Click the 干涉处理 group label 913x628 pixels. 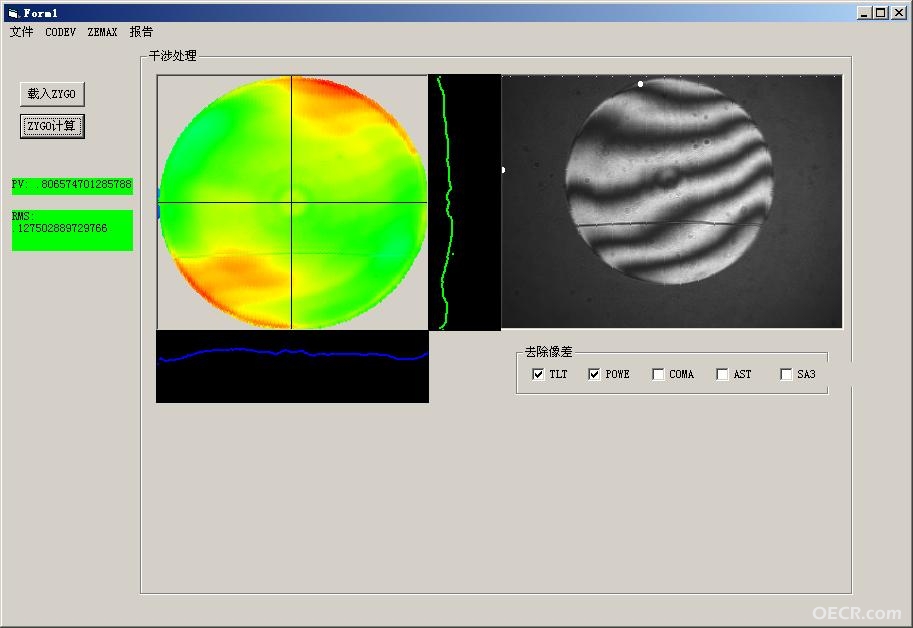coord(172,56)
